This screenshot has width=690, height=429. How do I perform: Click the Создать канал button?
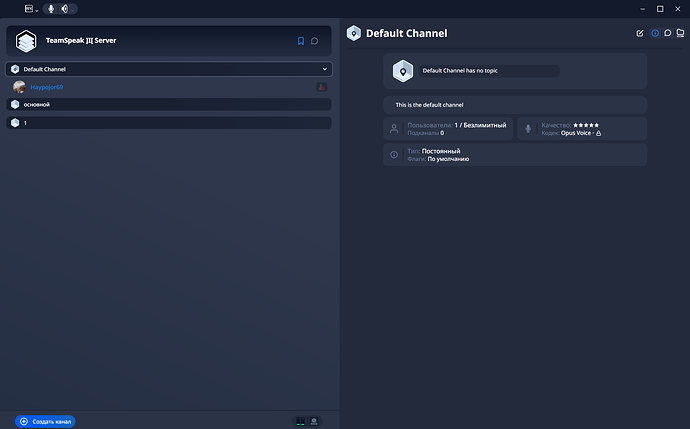click(x=45, y=422)
